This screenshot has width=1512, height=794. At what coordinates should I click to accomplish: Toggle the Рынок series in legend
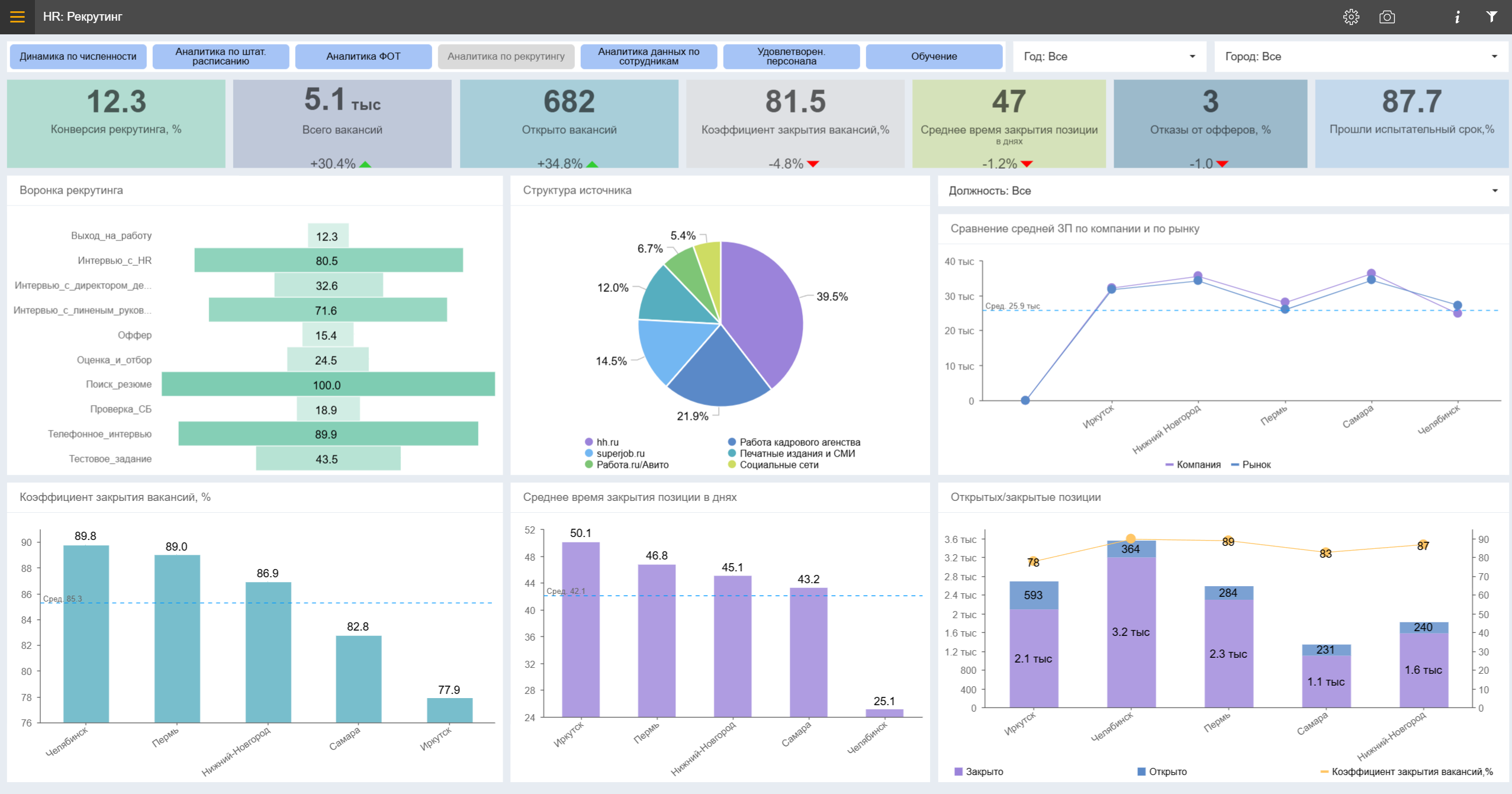(x=1255, y=465)
